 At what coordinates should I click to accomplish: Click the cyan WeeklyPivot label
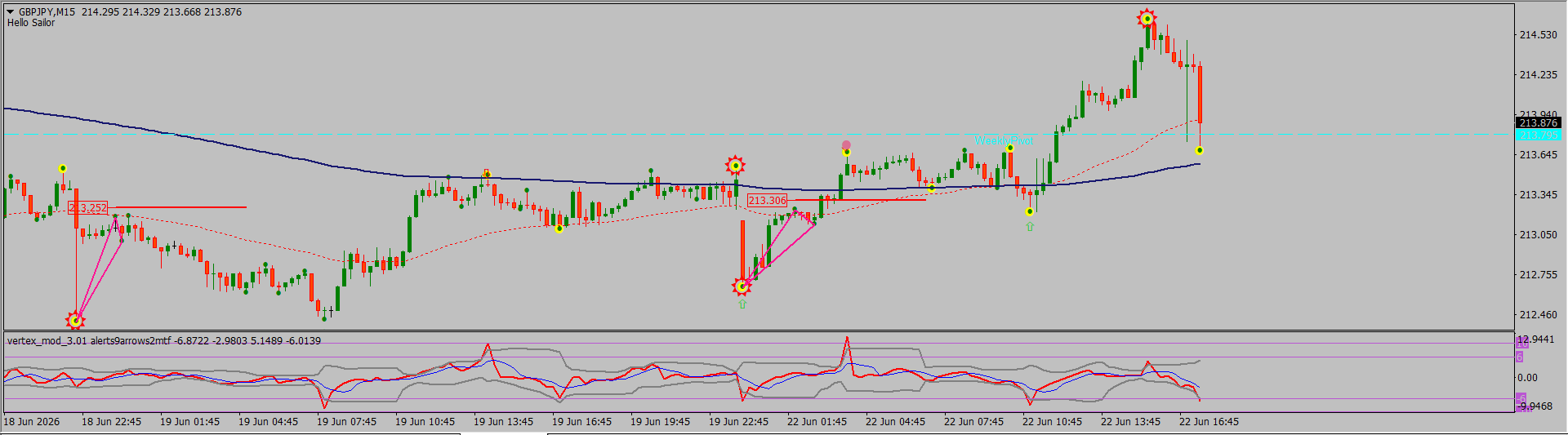click(1003, 140)
